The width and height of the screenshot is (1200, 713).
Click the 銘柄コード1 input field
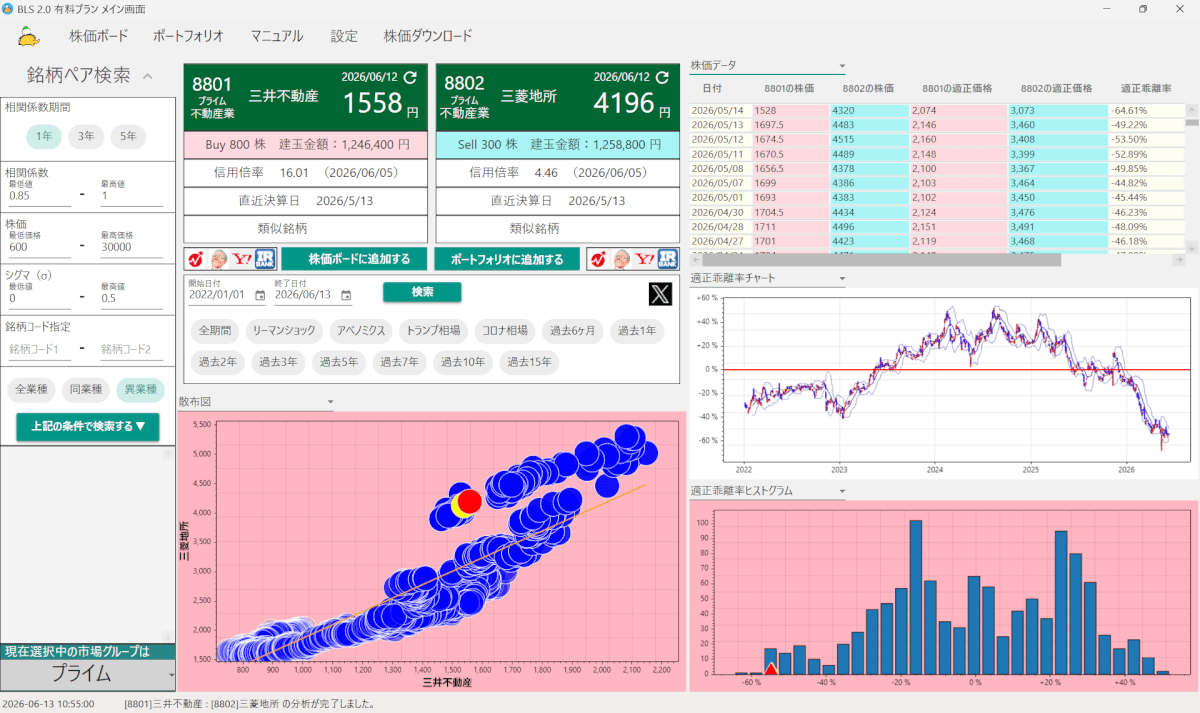point(40,349)
